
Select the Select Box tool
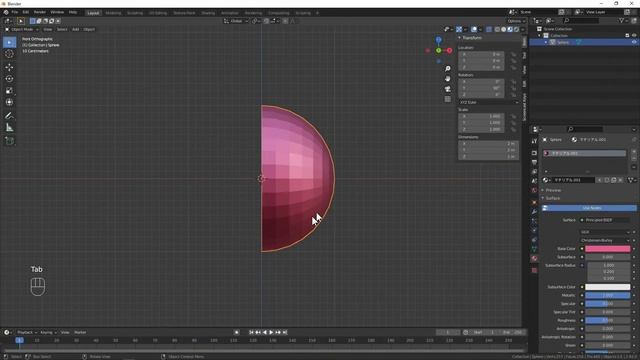click(9, 42)
